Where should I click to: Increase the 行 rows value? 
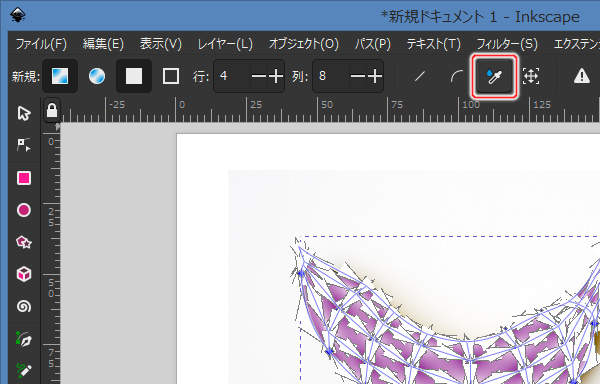point(276,76)
